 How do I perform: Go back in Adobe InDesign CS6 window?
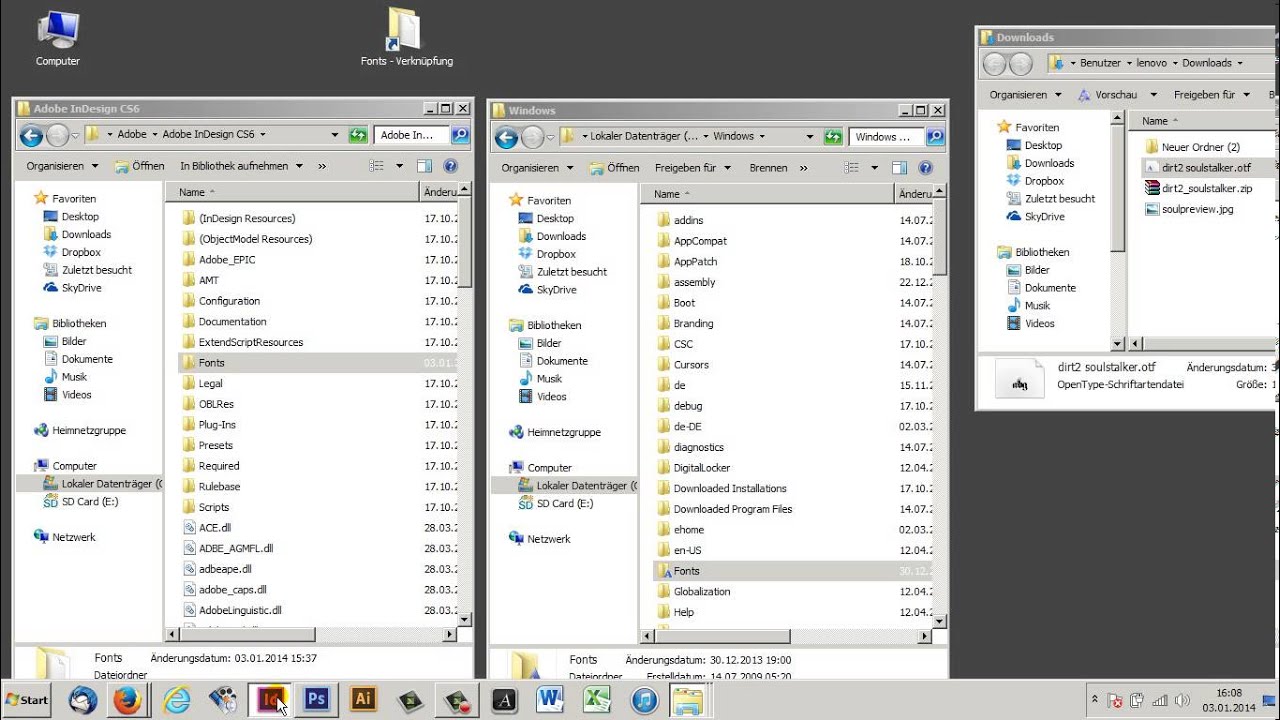coord(31,135)
